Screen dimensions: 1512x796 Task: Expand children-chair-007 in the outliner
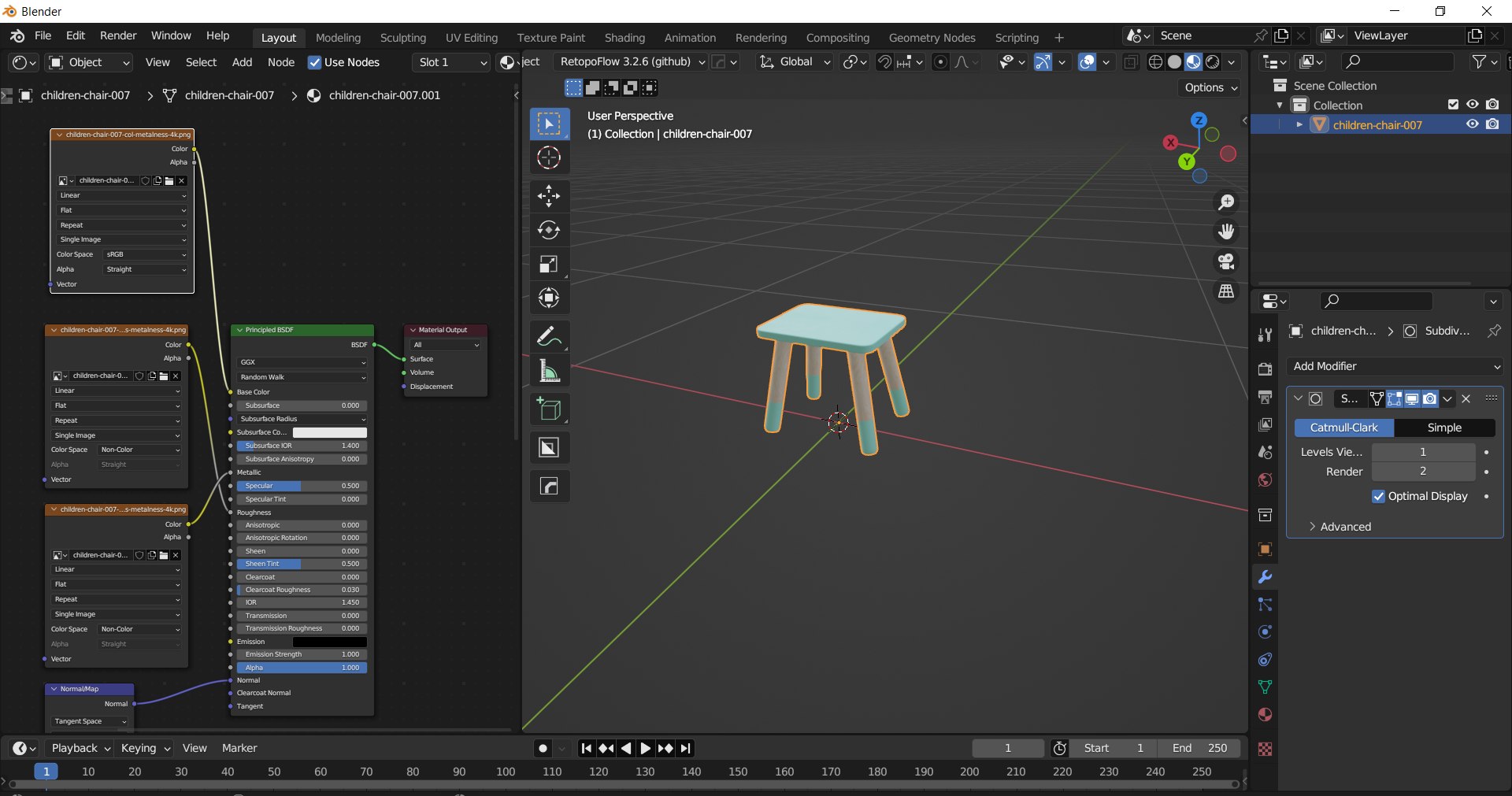[x=1299, y=124]
